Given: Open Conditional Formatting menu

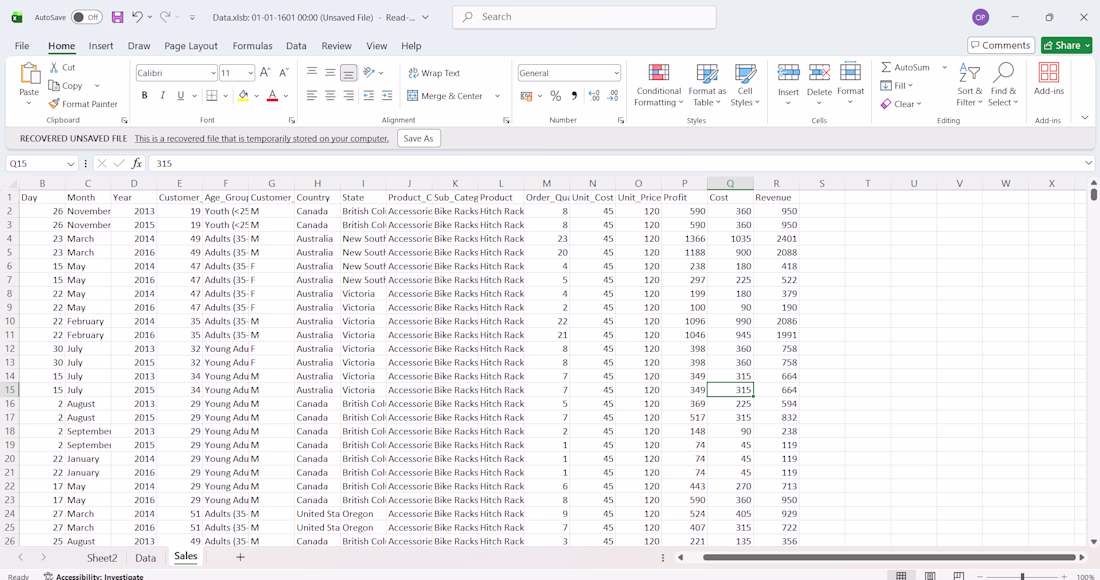Looking at the screenshot, I should pyautogui.click(x=659, y=85).
